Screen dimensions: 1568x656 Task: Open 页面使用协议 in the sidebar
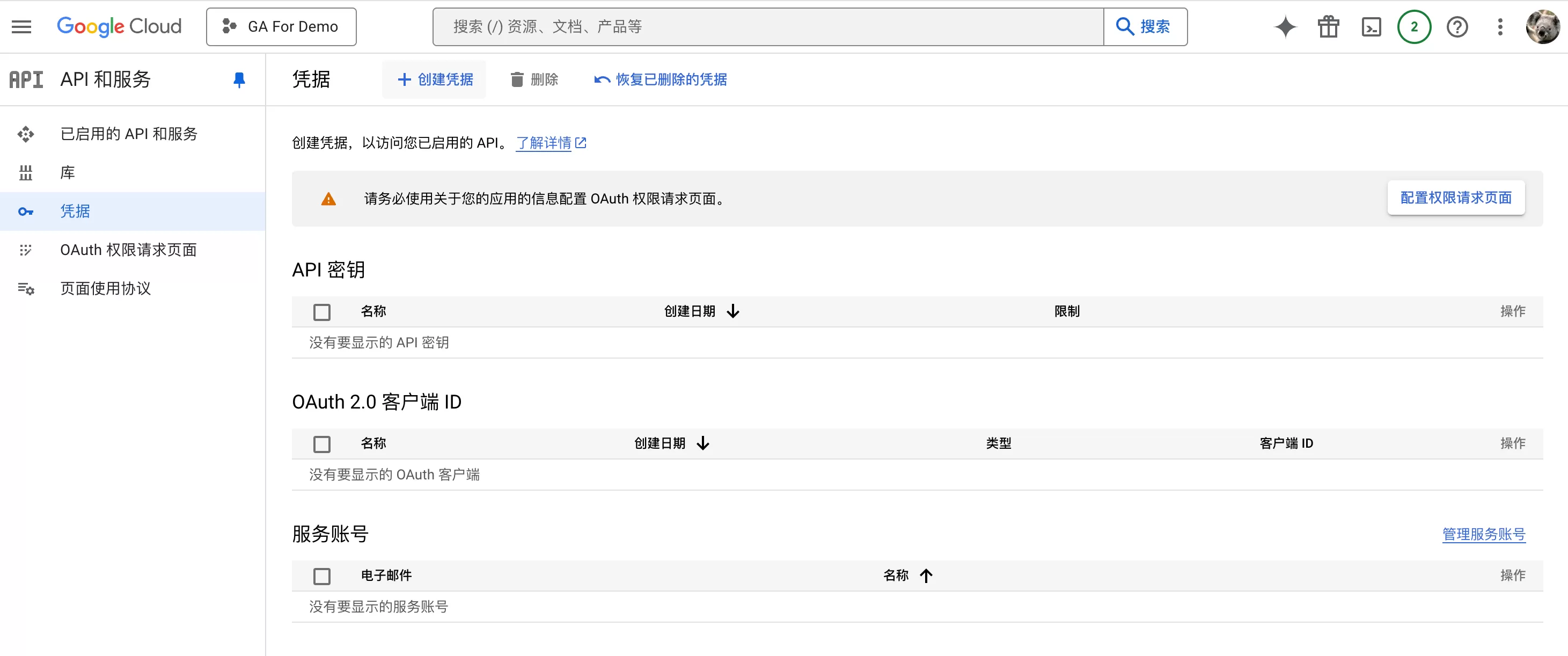tap(106, 289)
